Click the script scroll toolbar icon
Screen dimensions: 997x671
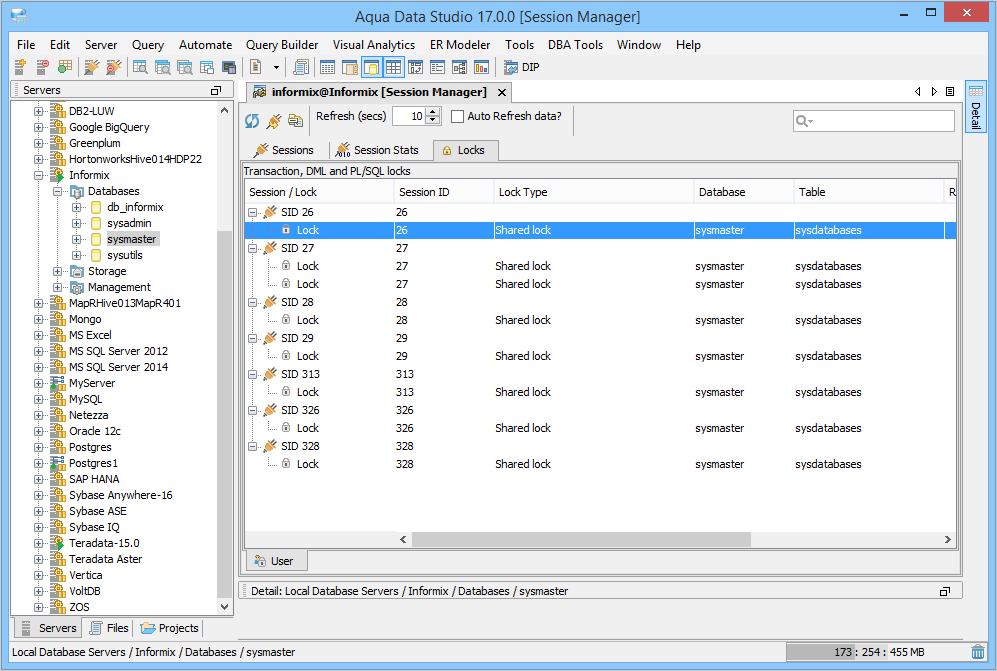pos(301,67)
